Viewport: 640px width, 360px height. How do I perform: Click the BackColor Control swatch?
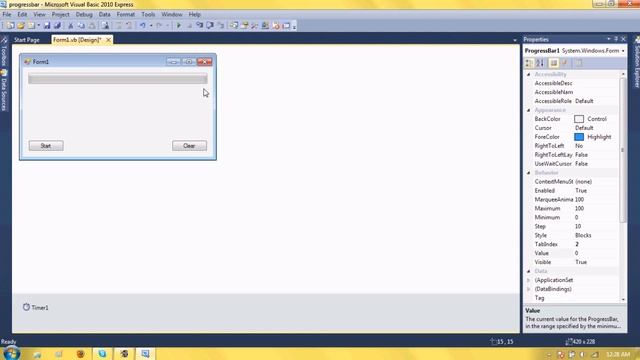click(x=579, y=119)
